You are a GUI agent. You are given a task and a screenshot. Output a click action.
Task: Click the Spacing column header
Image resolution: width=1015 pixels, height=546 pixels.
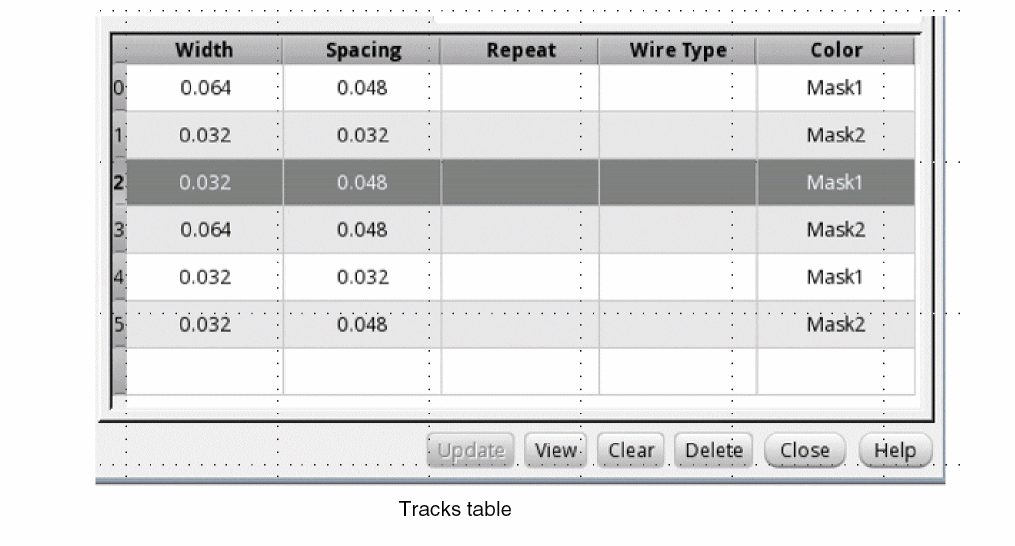(x=362, y=50)
